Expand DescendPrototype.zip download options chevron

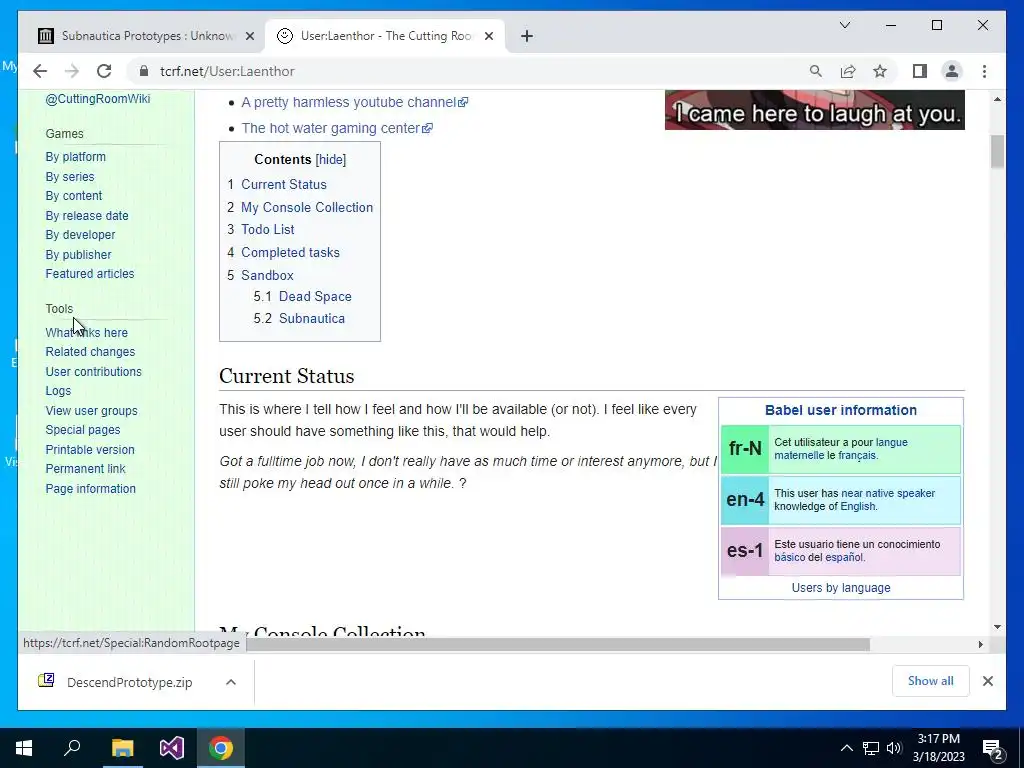point(231,682)
